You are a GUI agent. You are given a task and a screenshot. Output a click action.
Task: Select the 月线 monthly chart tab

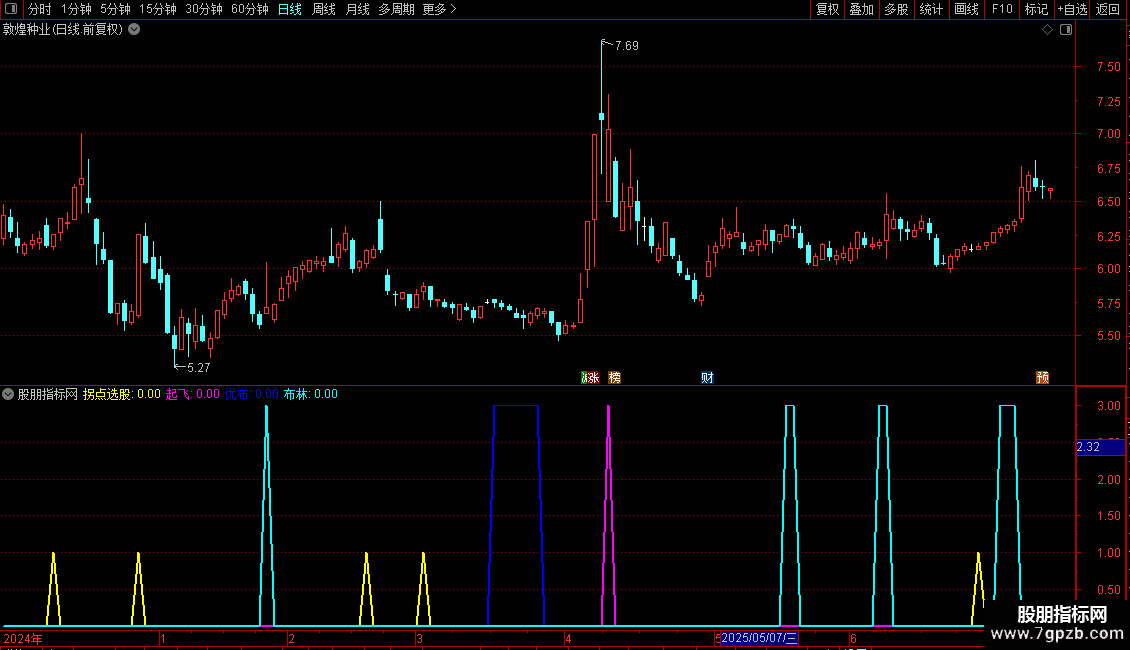pos(357,9)
